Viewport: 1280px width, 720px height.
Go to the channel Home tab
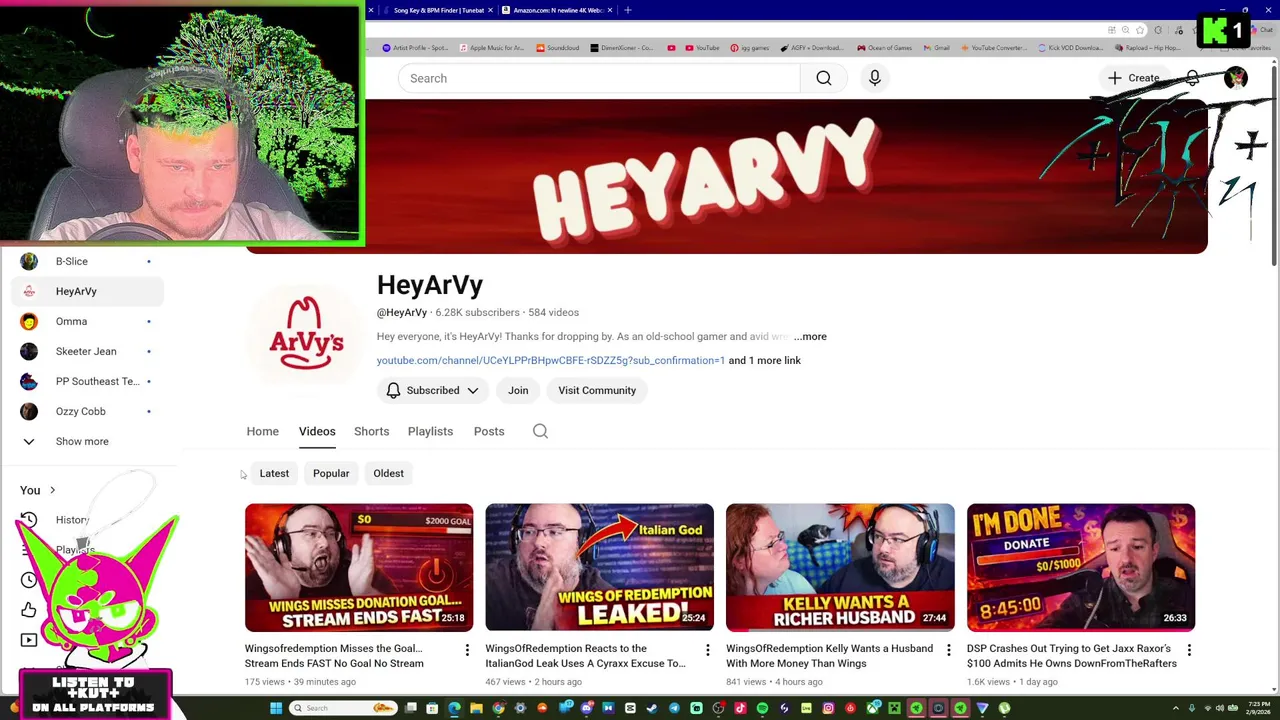263,431
